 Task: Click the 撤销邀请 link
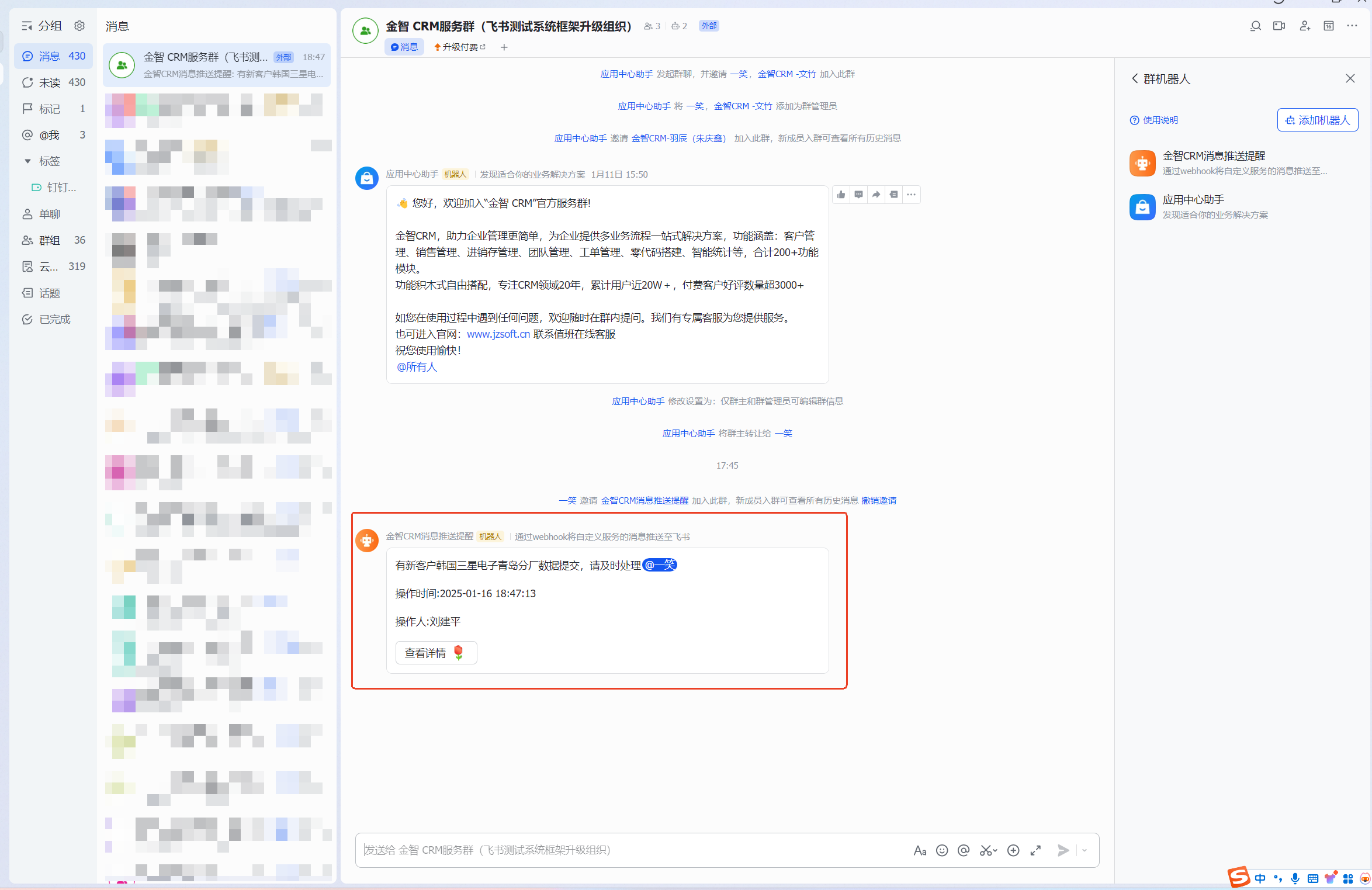pos(878,501)
